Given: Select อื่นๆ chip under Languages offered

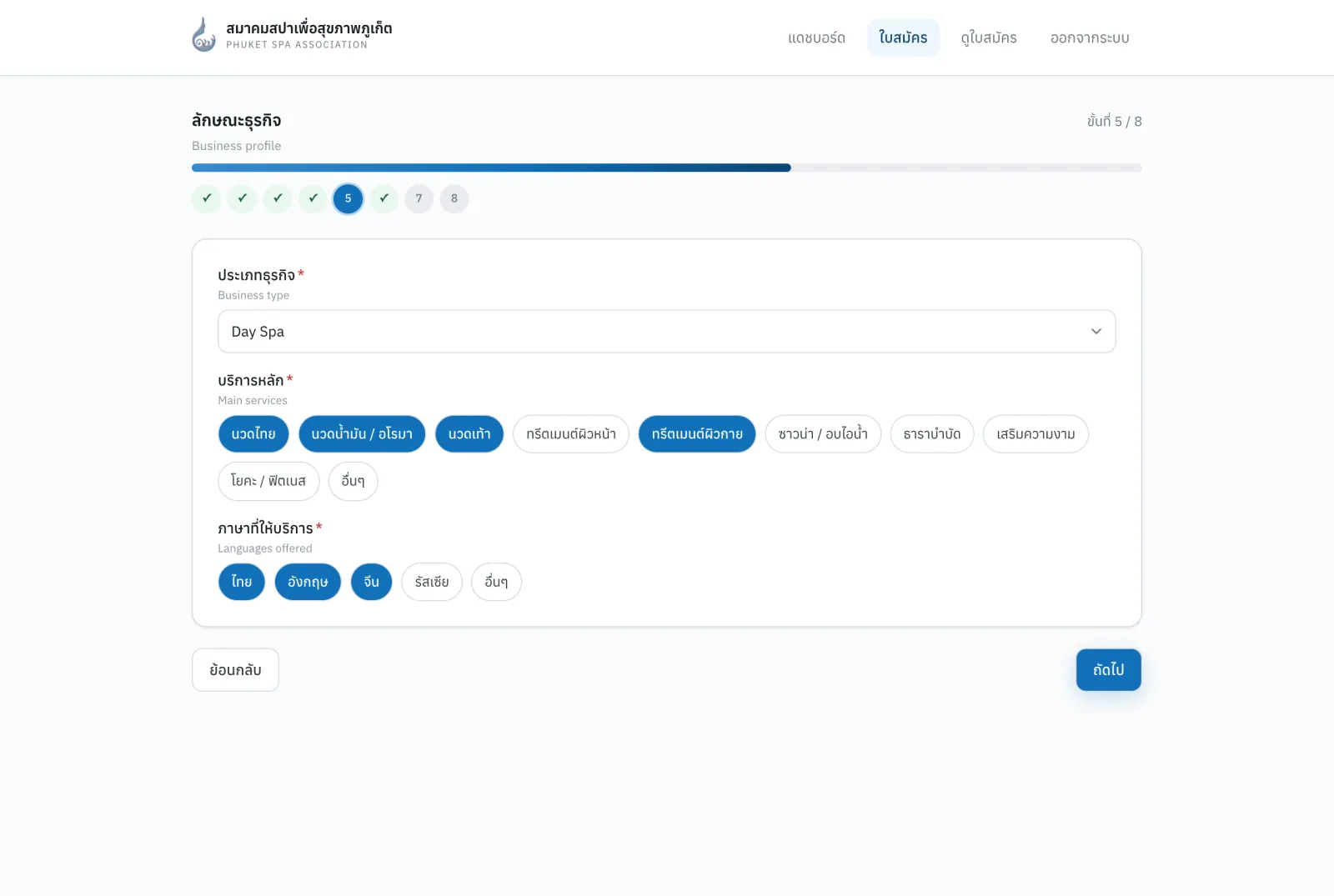Looking at the screenshot, I should [x=496, y=582].
